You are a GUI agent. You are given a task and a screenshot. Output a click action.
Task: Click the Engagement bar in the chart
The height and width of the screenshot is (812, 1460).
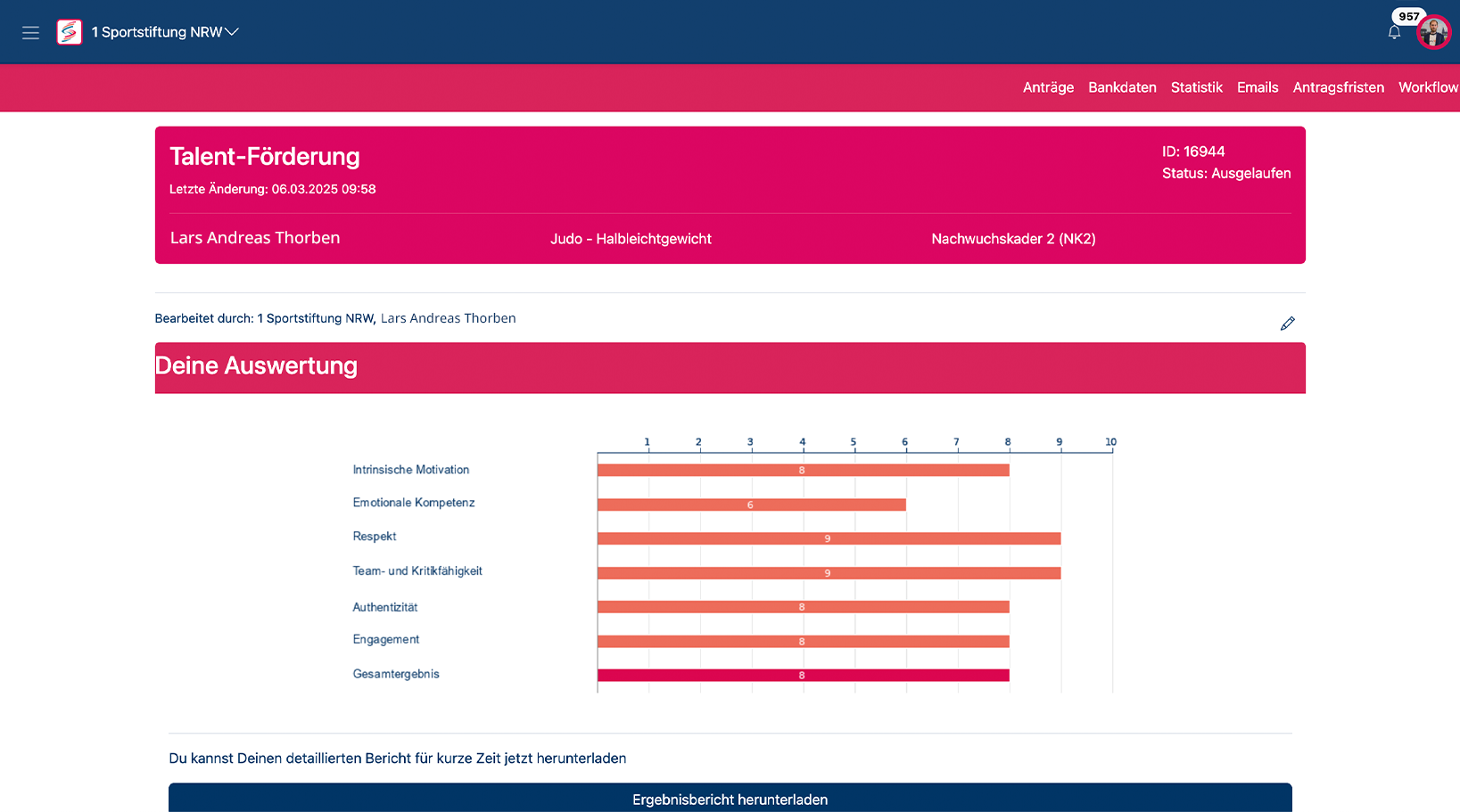click(x=804, y=641)
